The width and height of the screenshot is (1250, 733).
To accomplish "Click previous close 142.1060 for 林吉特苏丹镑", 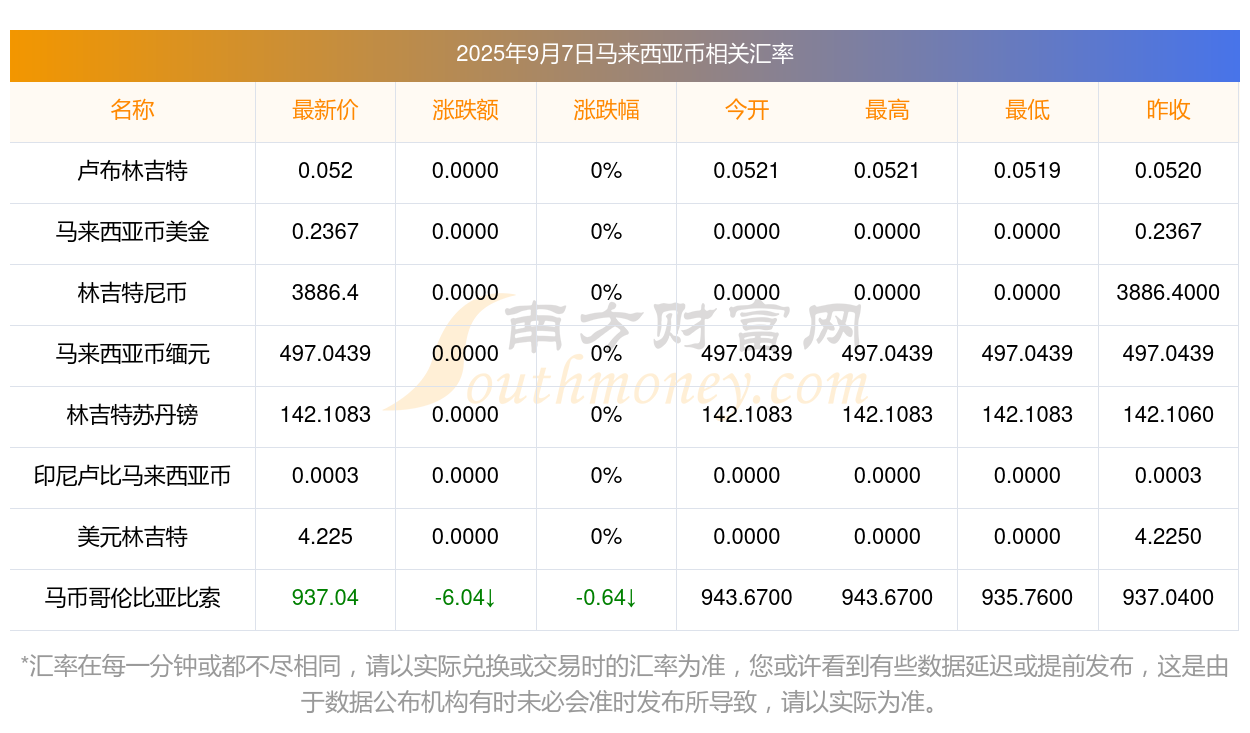I will click(1168, 415).
